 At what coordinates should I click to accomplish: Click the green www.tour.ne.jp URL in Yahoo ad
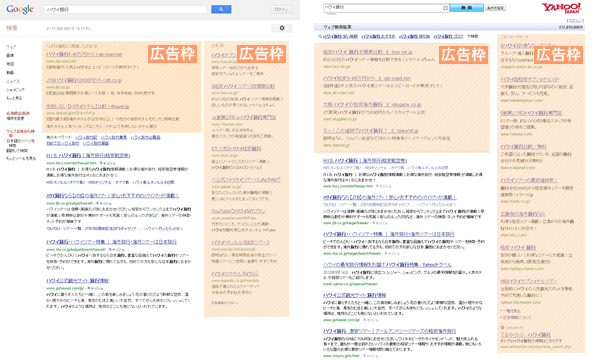coord(337,67)
